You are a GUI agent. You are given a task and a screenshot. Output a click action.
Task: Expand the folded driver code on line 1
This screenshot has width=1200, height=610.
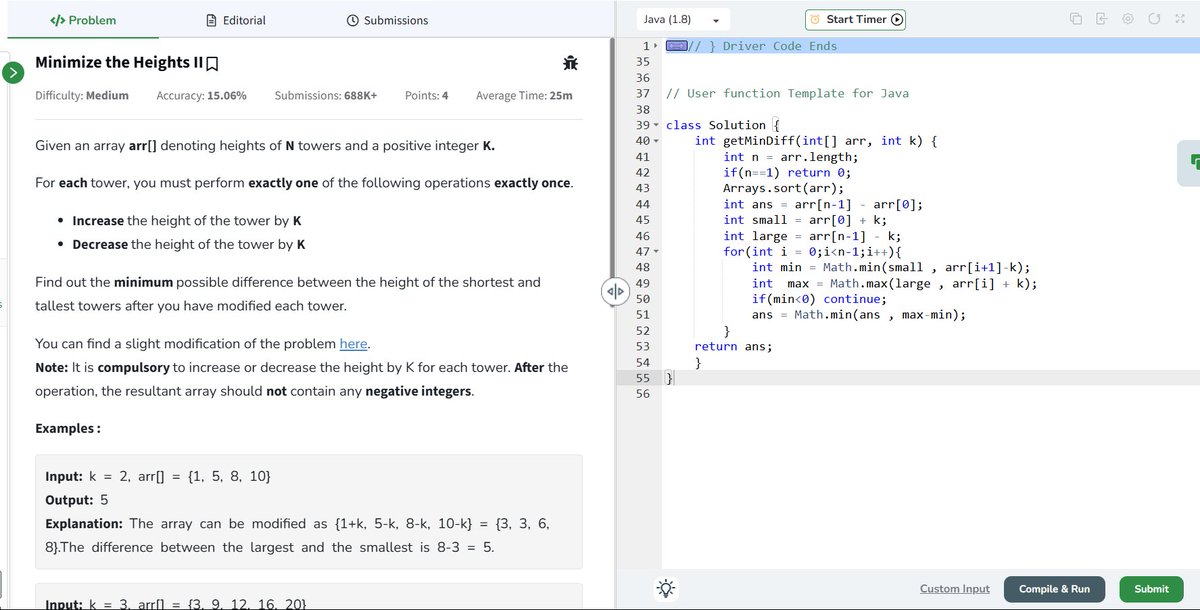point(655,46)
